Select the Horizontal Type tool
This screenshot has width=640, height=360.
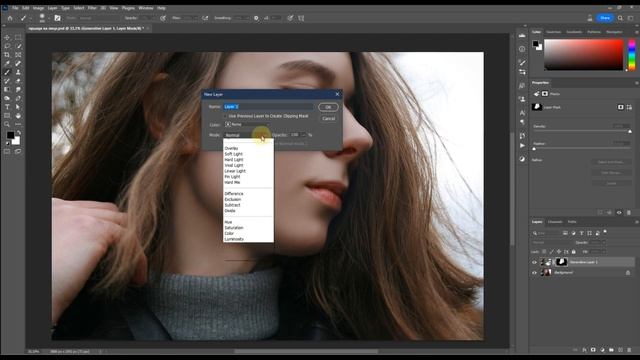[7, 107]
